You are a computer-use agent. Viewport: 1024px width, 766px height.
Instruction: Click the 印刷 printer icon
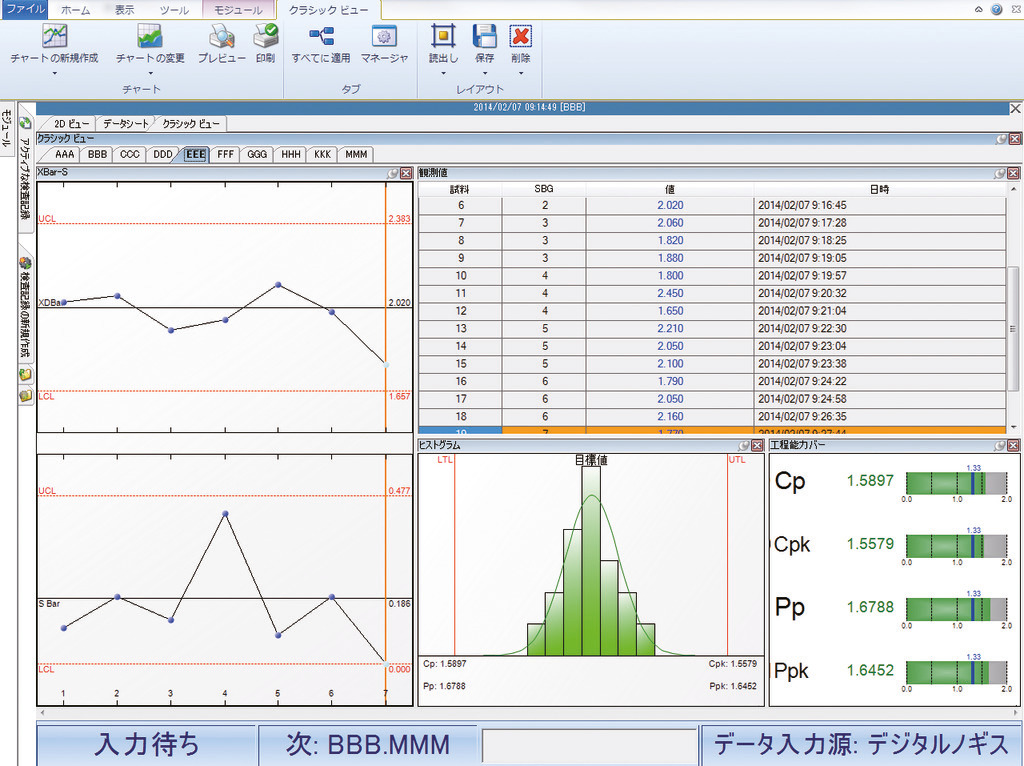[265, 37]
